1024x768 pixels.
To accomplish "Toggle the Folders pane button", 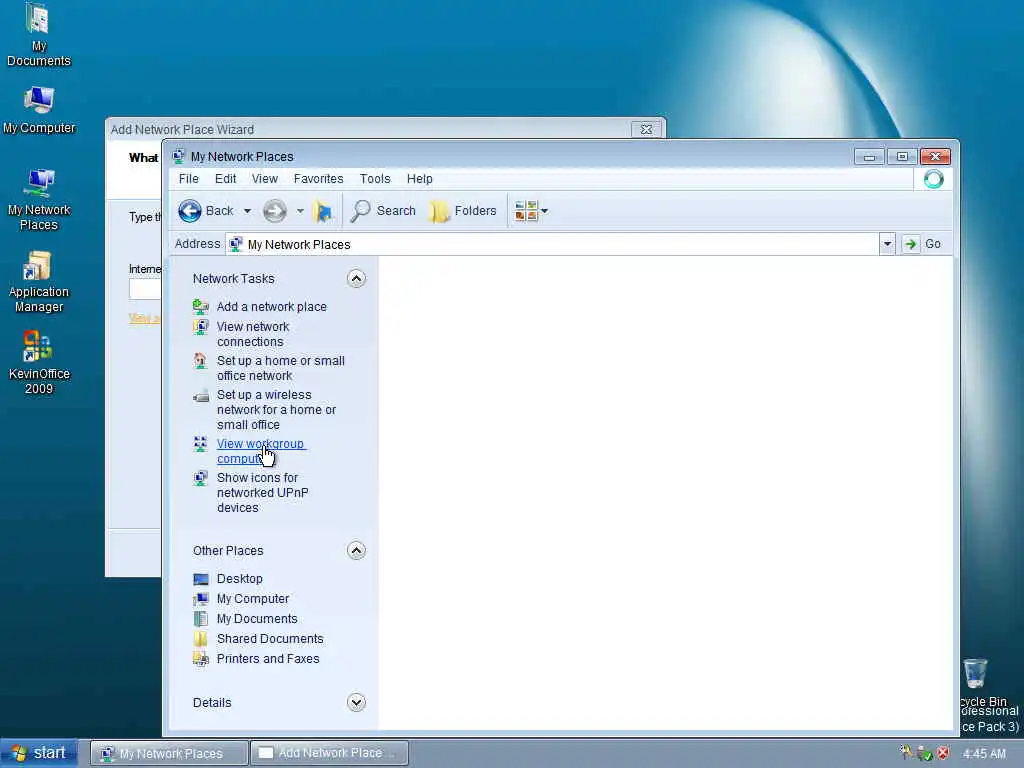I will pos(464,211).
